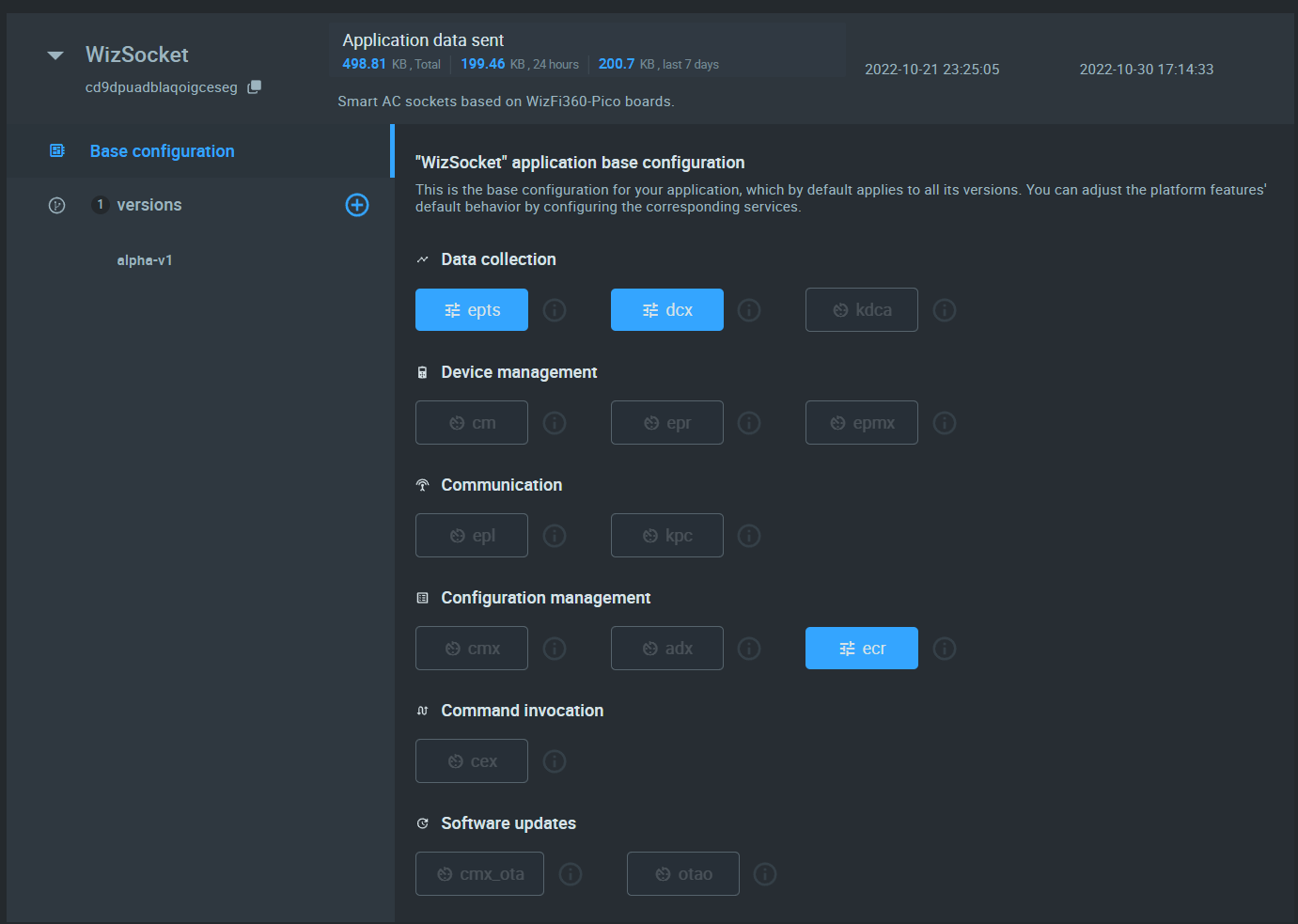This screenshot has width=1298, height=924.
Task: Enable the cm service
Action: (x=472, y=423)
